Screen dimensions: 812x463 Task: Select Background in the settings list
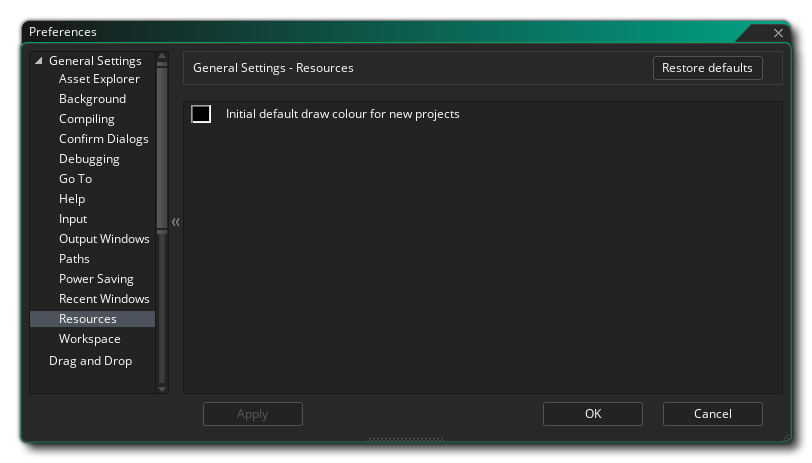click(x=92, y=99)
